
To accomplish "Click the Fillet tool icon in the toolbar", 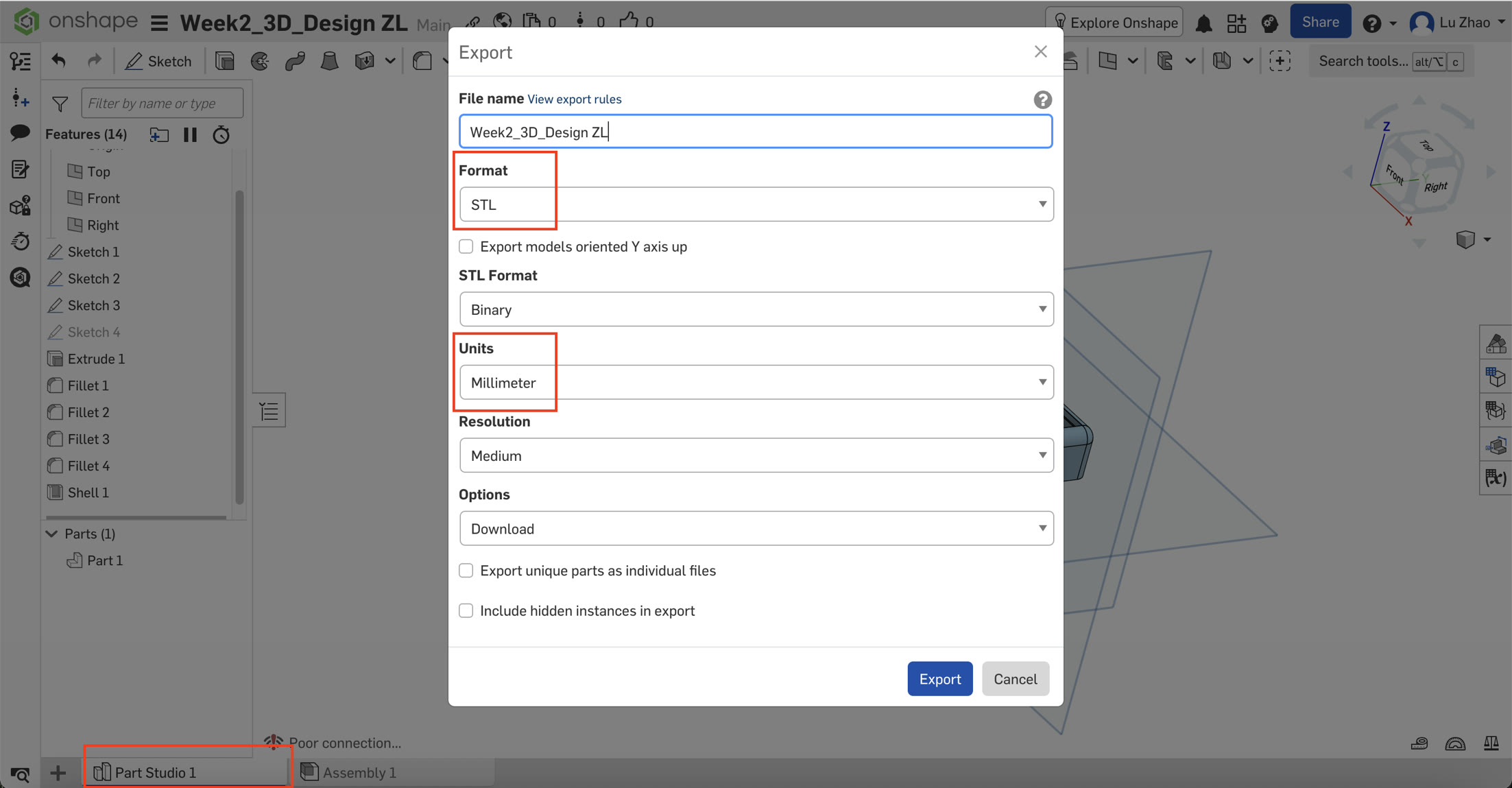I will (x=422, y=61).
